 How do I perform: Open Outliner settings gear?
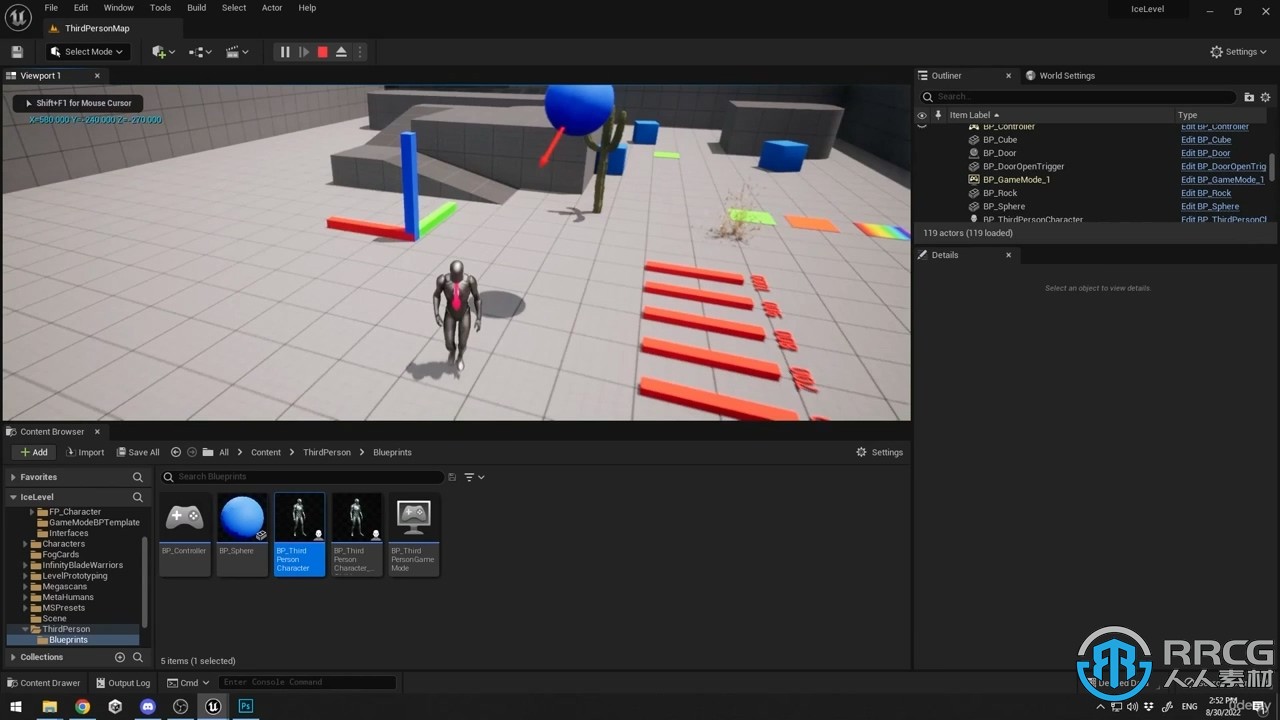coord(1265,97)
